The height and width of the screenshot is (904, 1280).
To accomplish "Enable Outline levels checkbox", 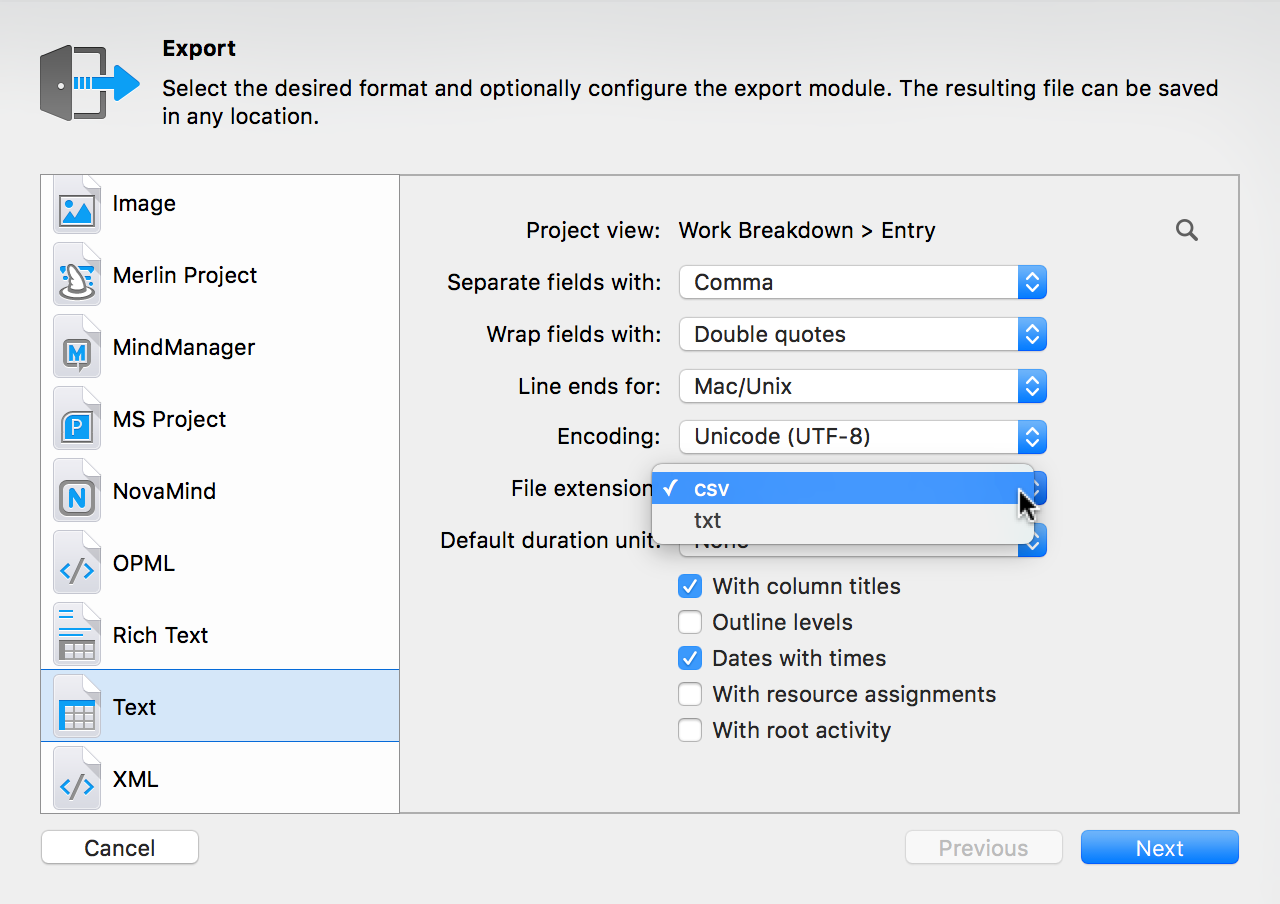I will (x=690, y=622).
